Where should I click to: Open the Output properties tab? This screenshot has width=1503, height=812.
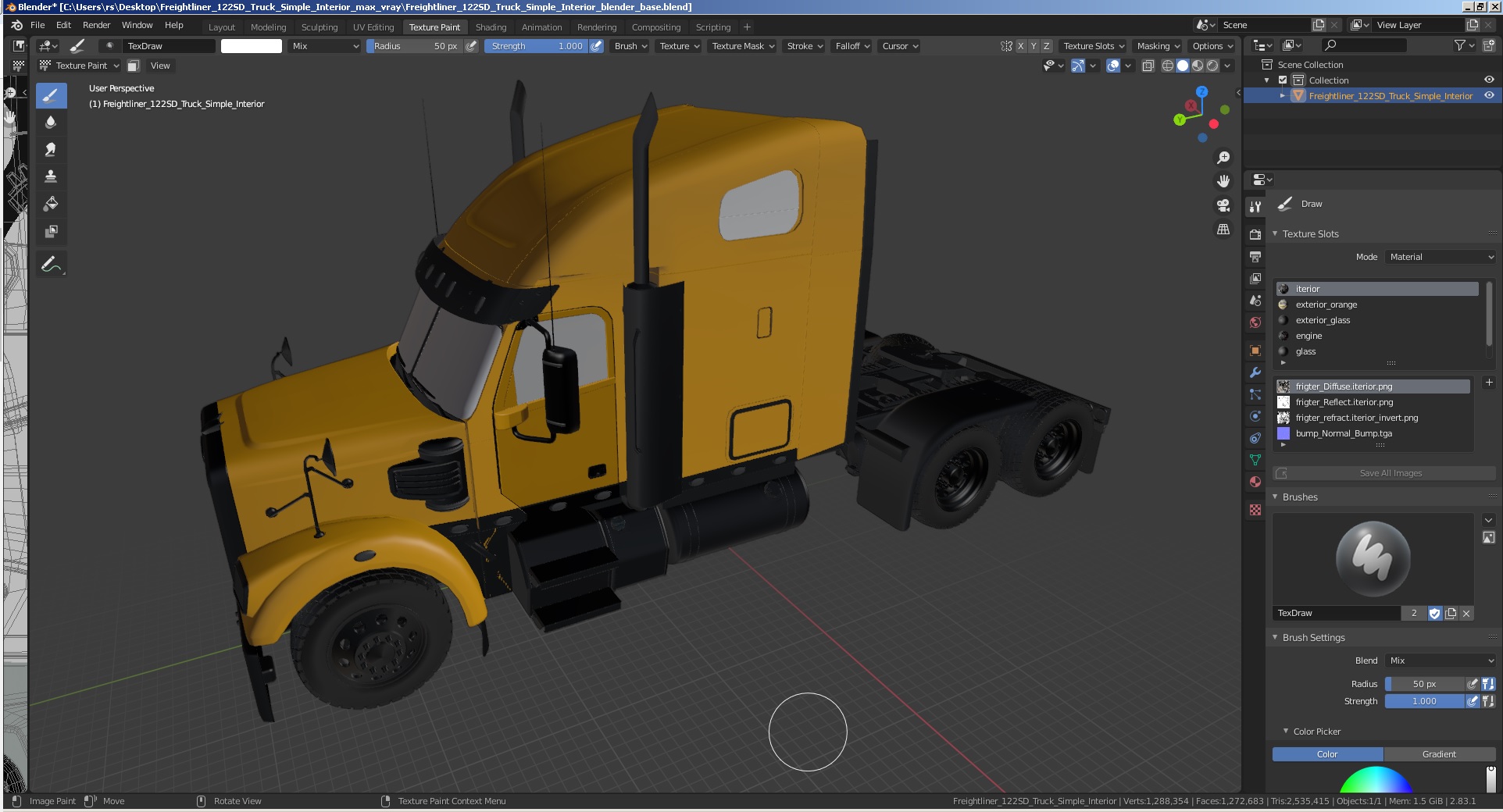point(1255,256)
